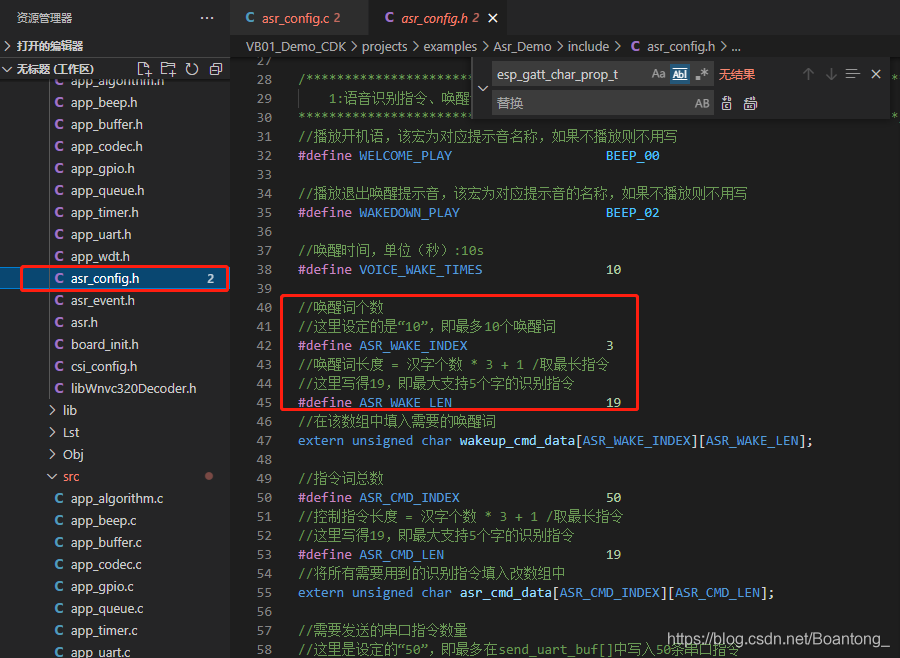
Task: Create a new file in workspace
Action: 144,69
